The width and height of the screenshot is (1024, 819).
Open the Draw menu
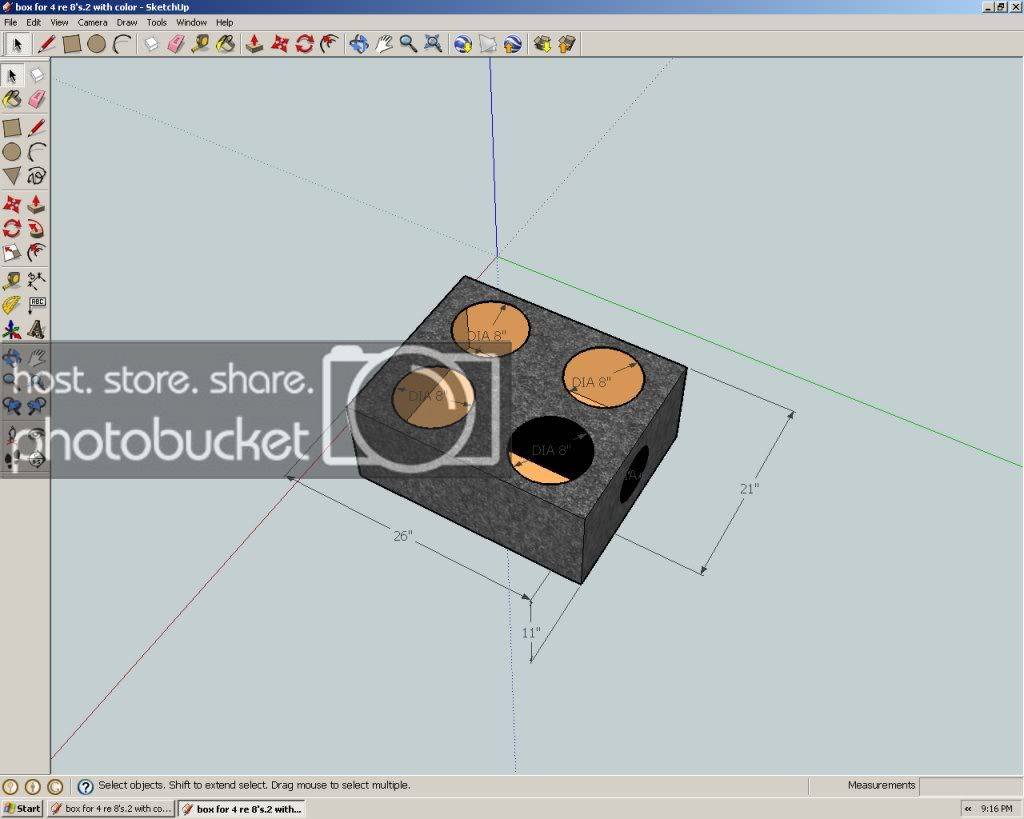click(x=127, y=22)
